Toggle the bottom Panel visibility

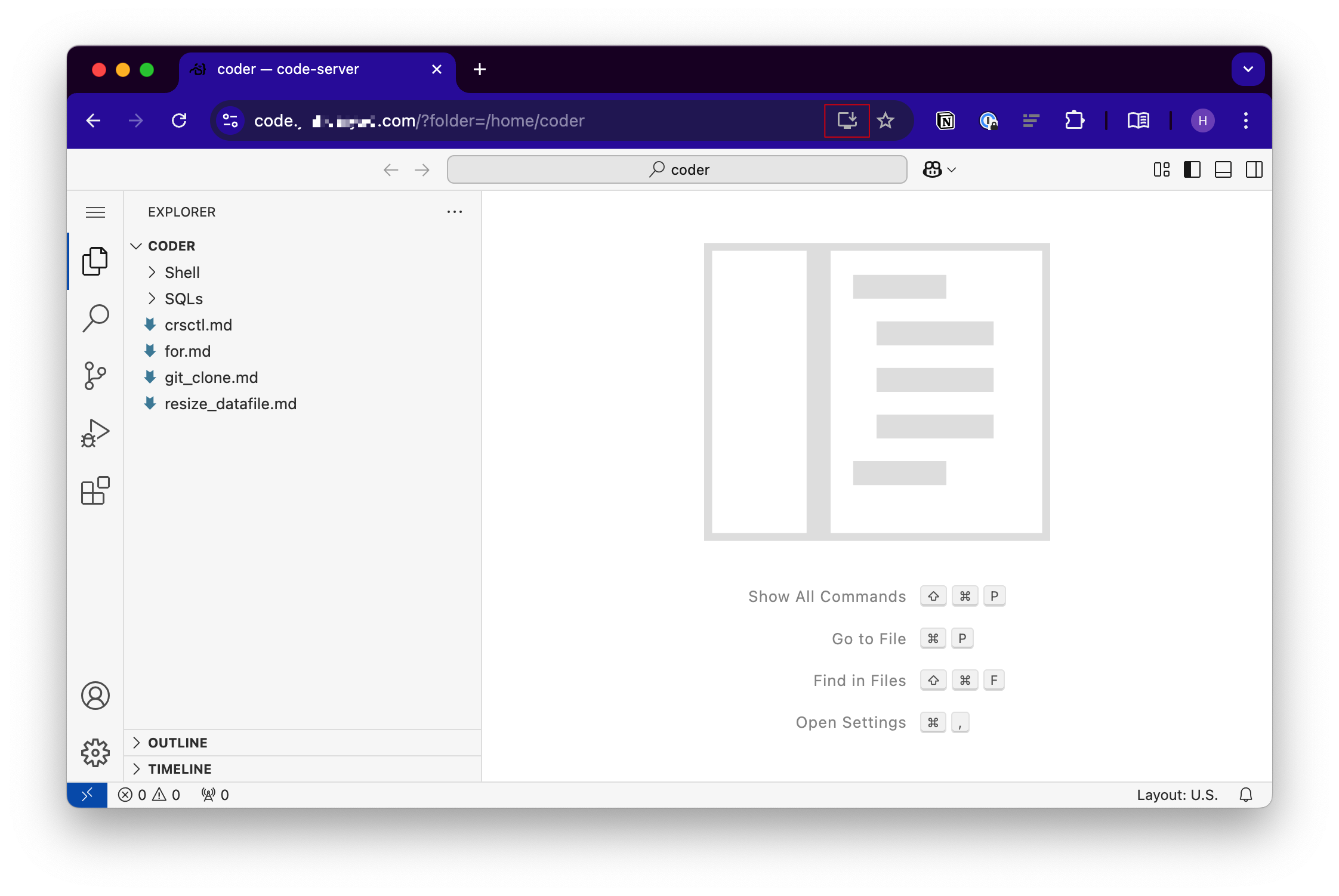[1223, 170]
